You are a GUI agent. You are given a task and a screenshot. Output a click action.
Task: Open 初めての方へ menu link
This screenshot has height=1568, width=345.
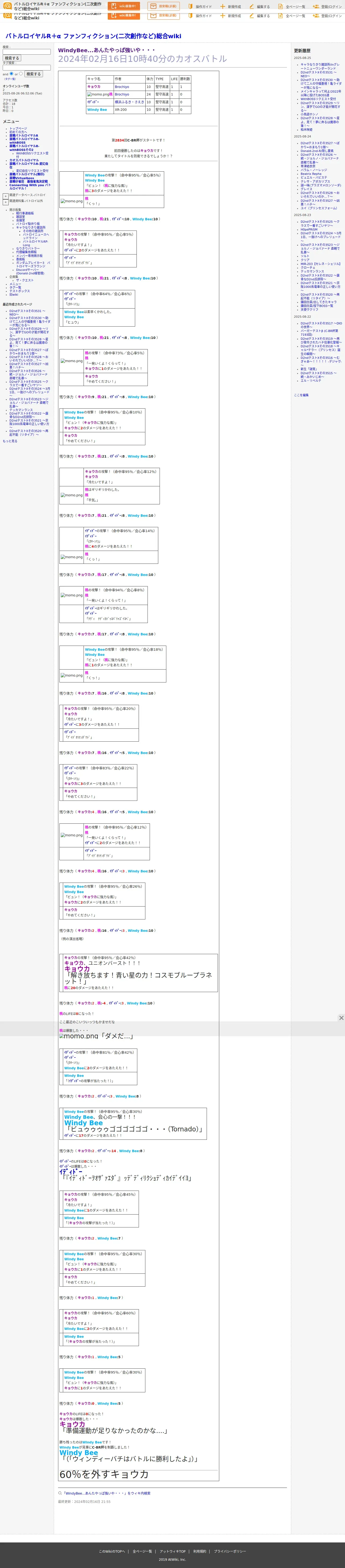pyautogui.click(x=18, y=132)
